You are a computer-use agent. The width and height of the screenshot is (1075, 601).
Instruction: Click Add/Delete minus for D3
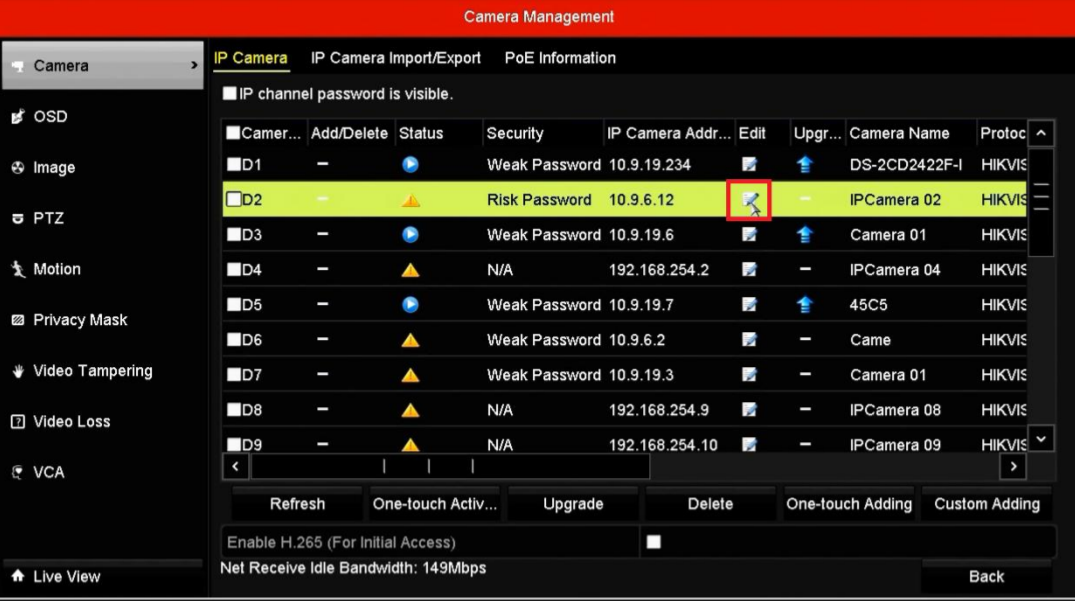322,234
